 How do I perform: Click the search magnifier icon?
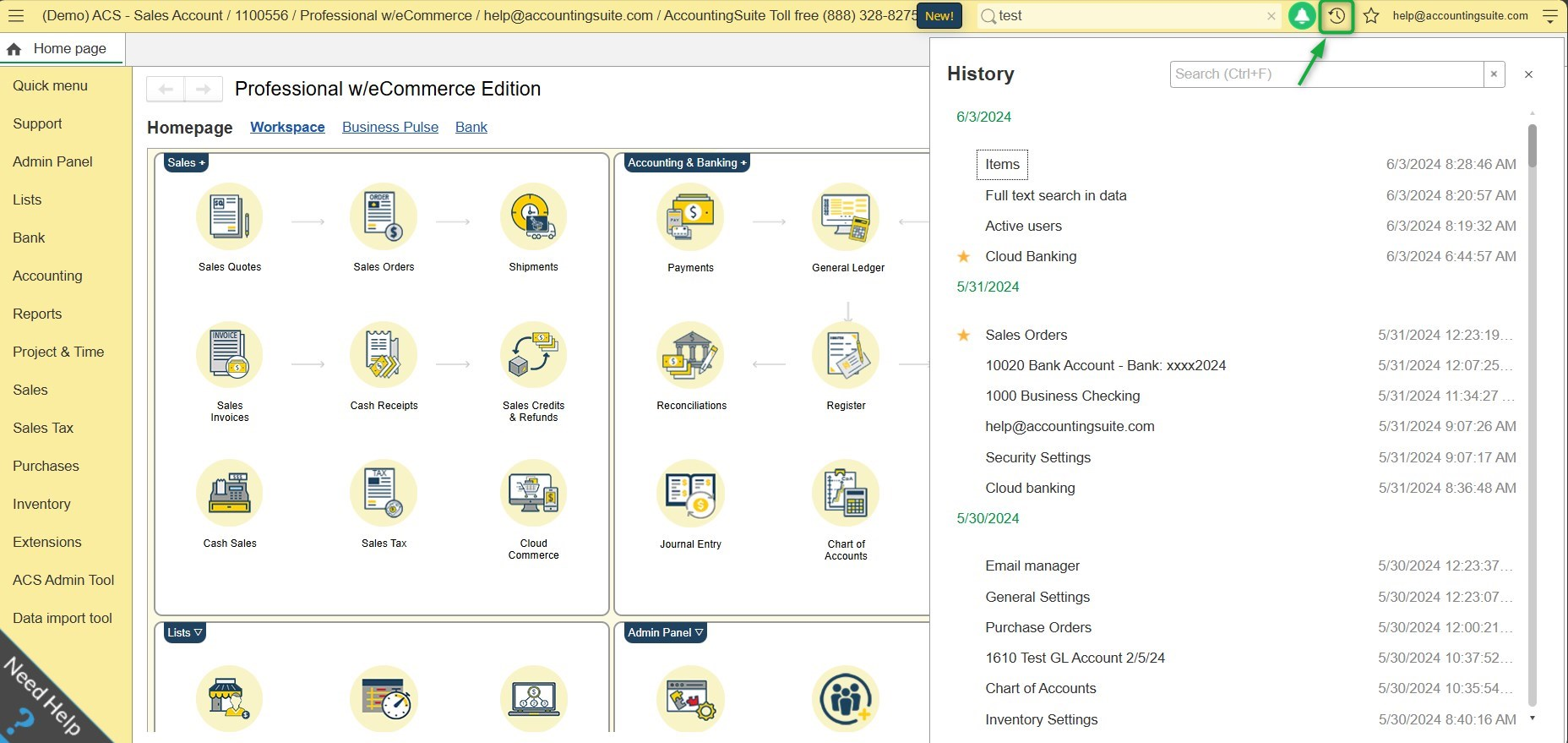point(988,16)
